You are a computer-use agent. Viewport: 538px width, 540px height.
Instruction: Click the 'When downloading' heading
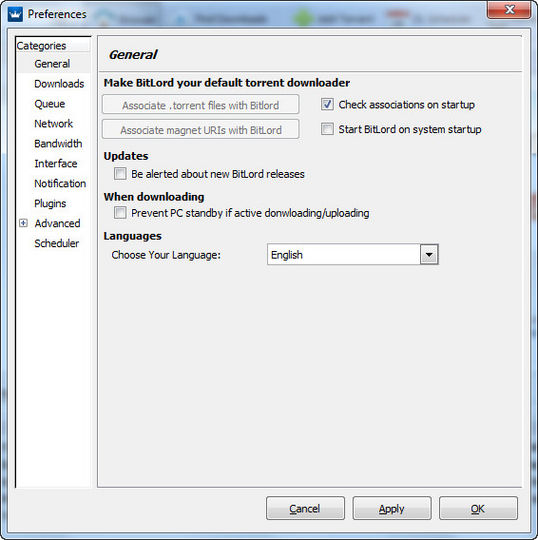pos(154,197)
